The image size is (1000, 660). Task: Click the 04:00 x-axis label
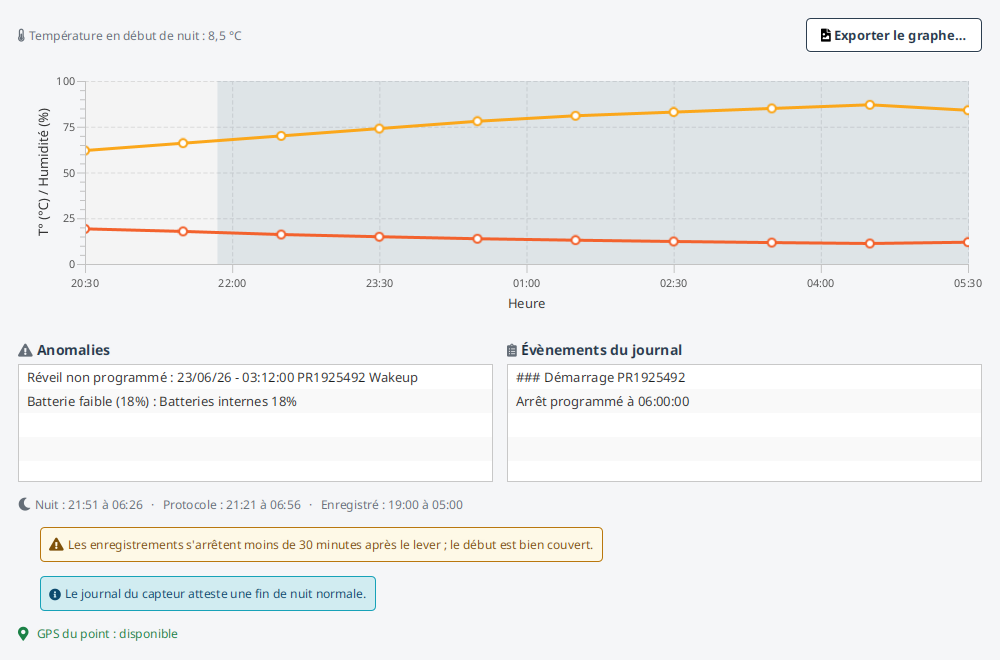(x=820, y=283)
